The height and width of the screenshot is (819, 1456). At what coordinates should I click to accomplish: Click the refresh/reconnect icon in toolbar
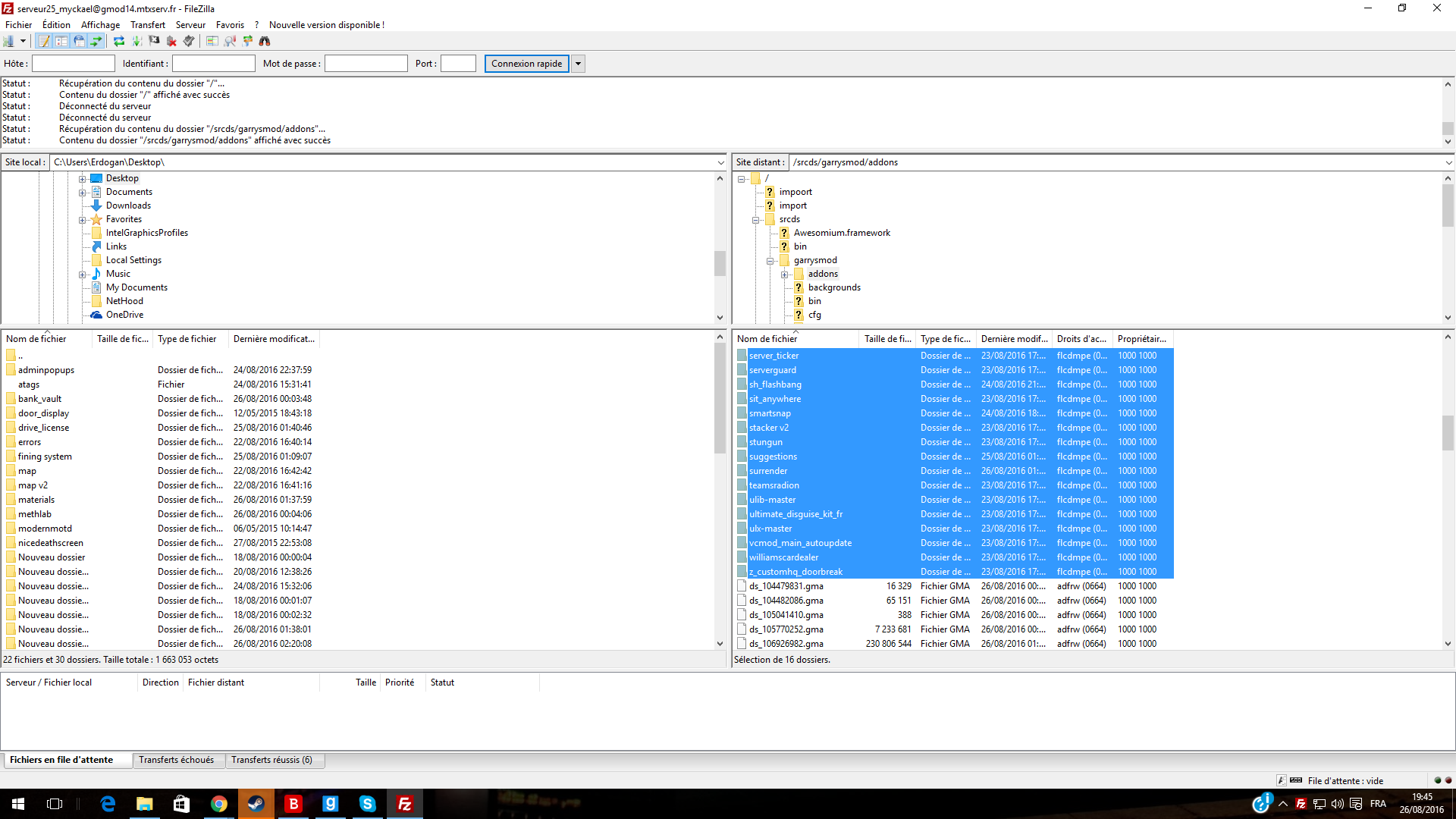click(119, 41)
